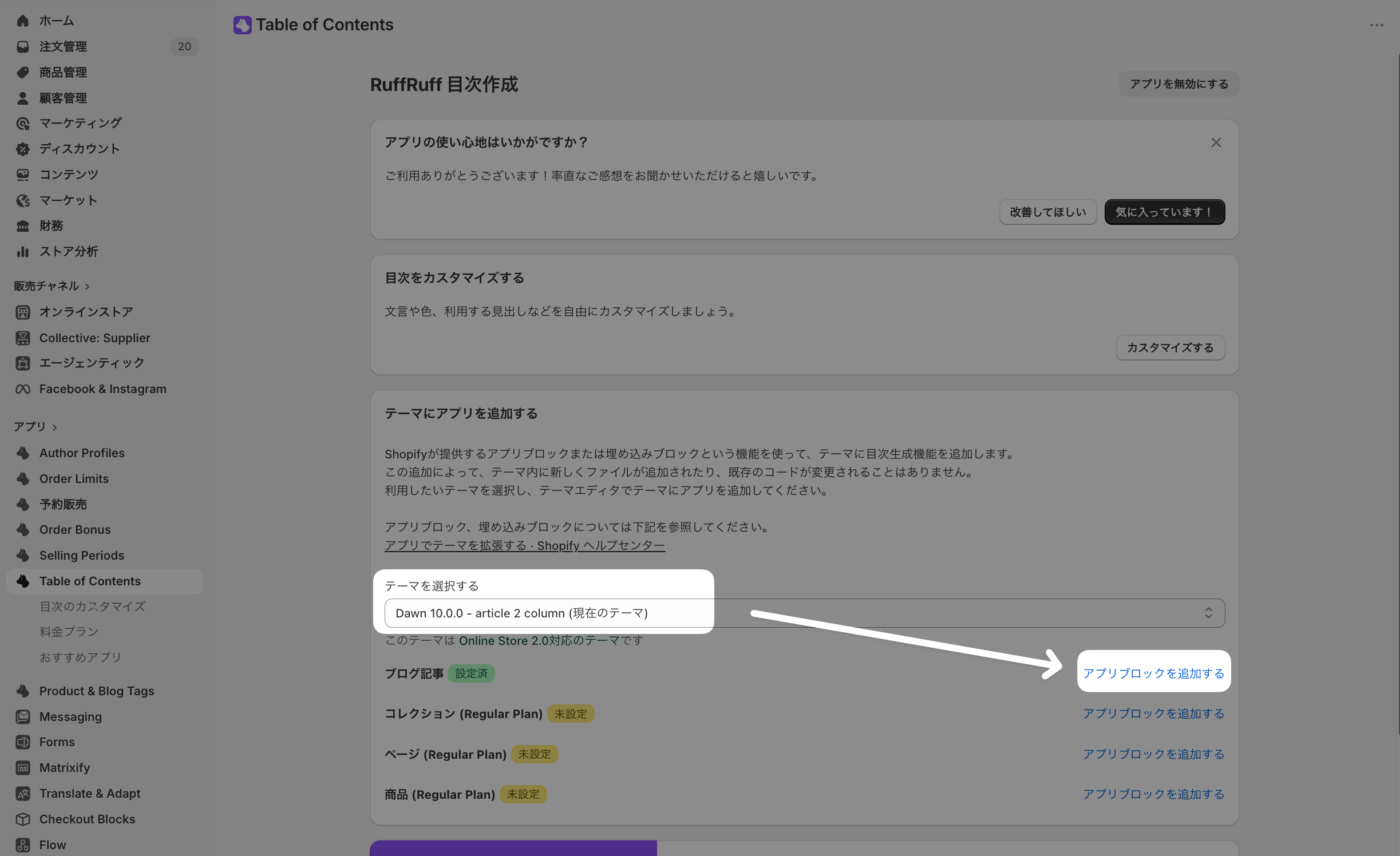
Task: Open the markets (マーケット) globe icon
Action: click(23, 201)
